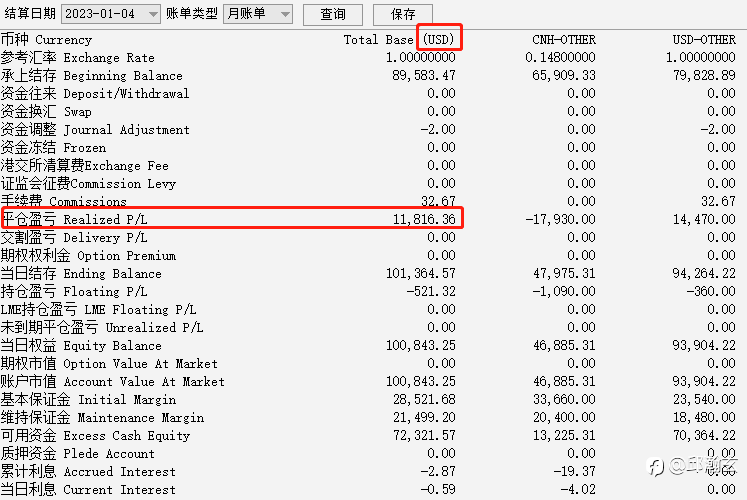Image resolution: width=747 pixels, height=500 pixels.
Task: Click Accrued Interest total value -2.87
Action: click(x=438, y=471)
